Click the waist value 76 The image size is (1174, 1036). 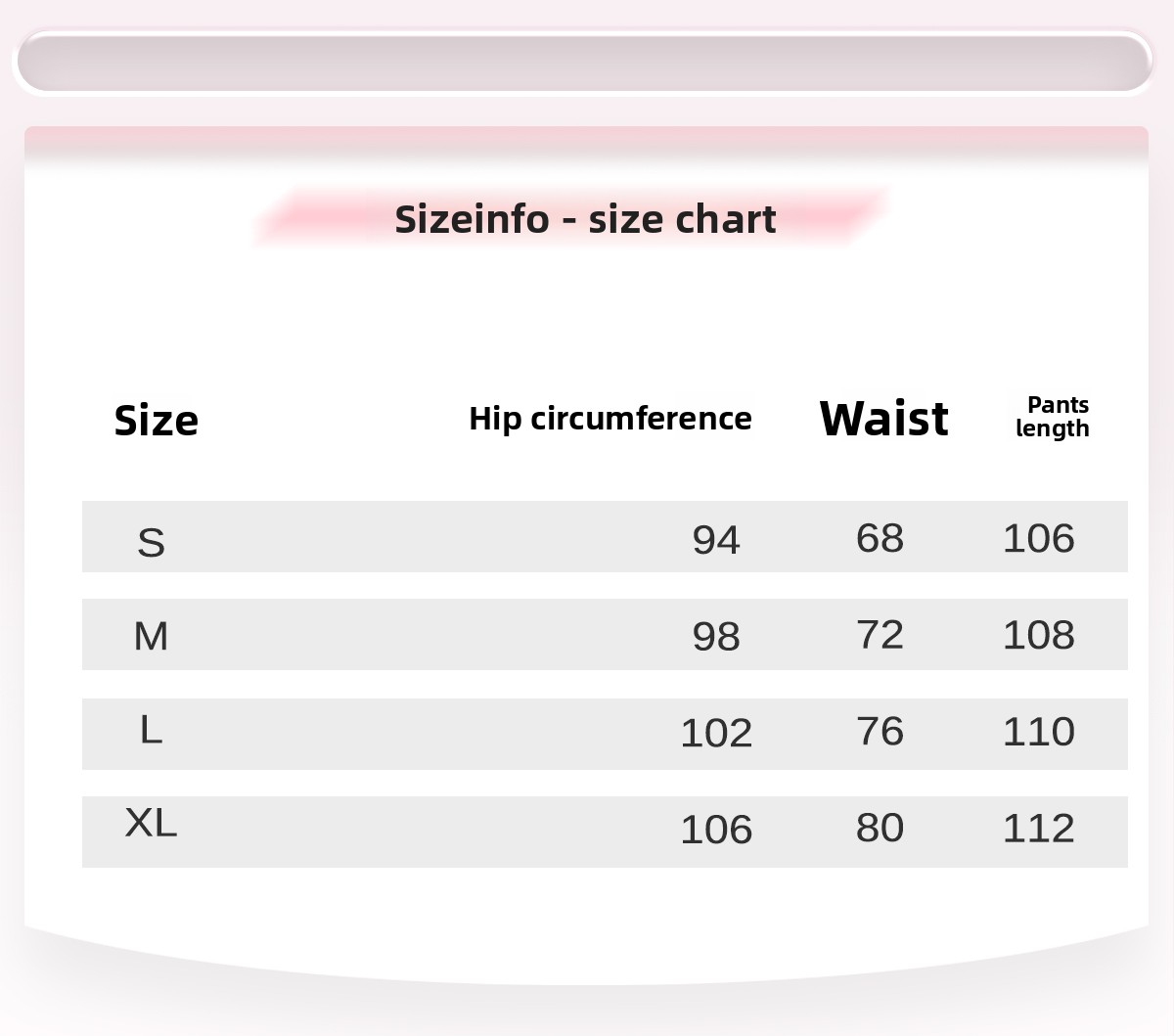(x=880, y=731)
